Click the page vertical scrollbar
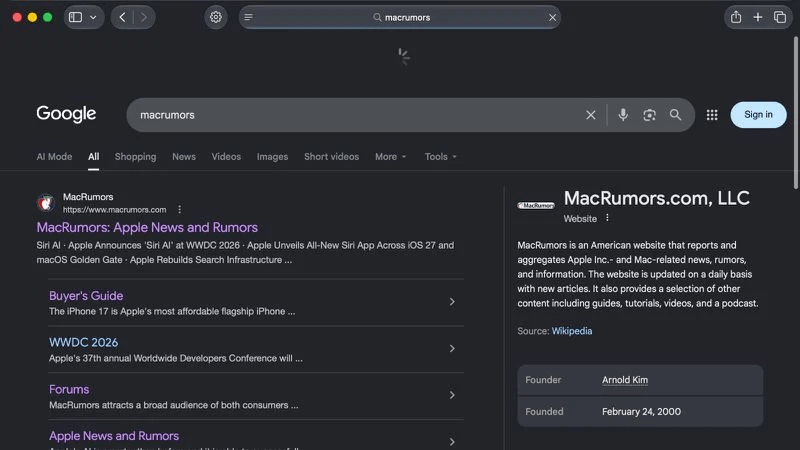The image size is (800, 450). pyautogui.click(x=796, y=113)
